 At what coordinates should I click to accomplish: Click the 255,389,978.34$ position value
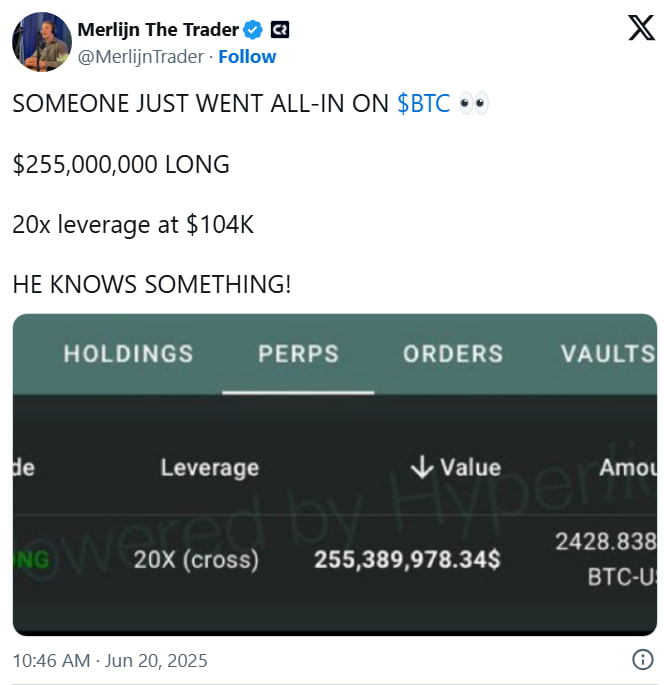click(407, 560)
